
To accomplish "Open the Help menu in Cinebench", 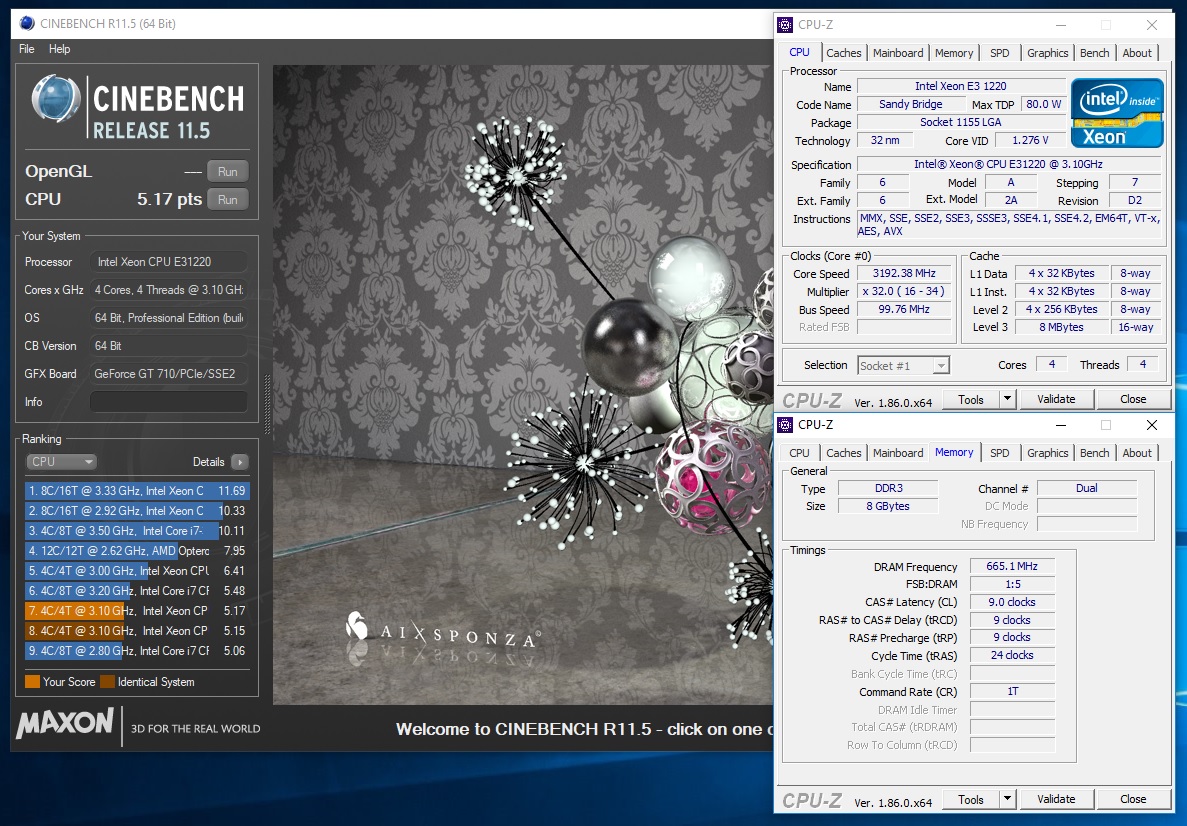I will [59, 49].
